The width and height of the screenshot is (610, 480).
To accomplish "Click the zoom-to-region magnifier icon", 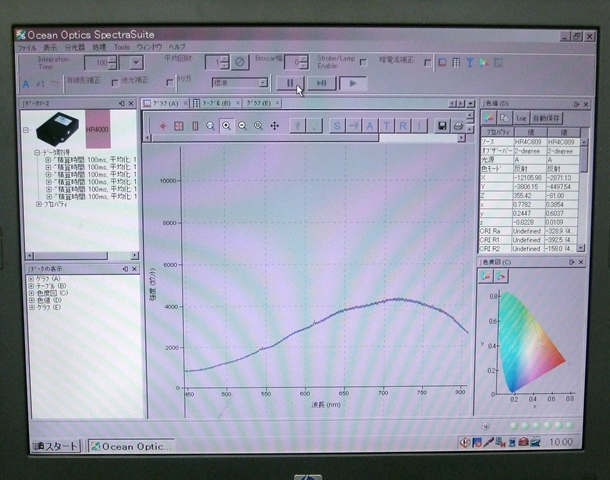I will click(x=210, y=126).
